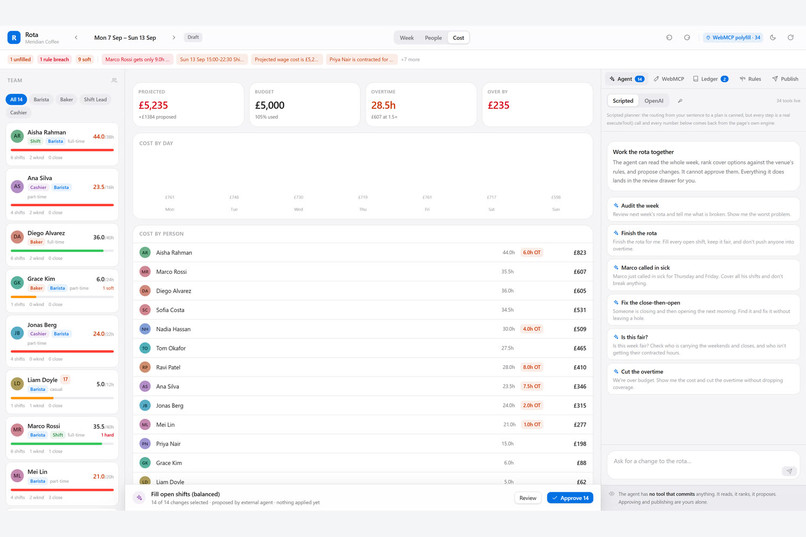Click Diego Alvarez's green hours bar
Viewport: 806px width, 537px height.
pyautogui.click(x=57, y=251)
